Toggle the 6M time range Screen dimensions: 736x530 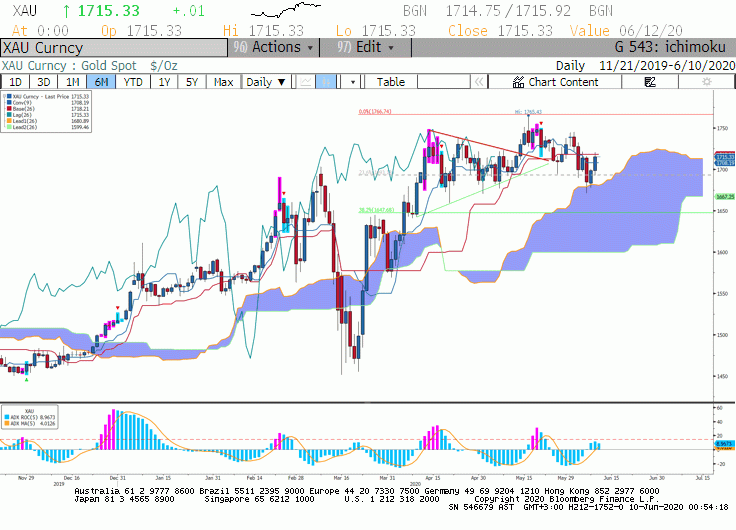tap(101, 82)
